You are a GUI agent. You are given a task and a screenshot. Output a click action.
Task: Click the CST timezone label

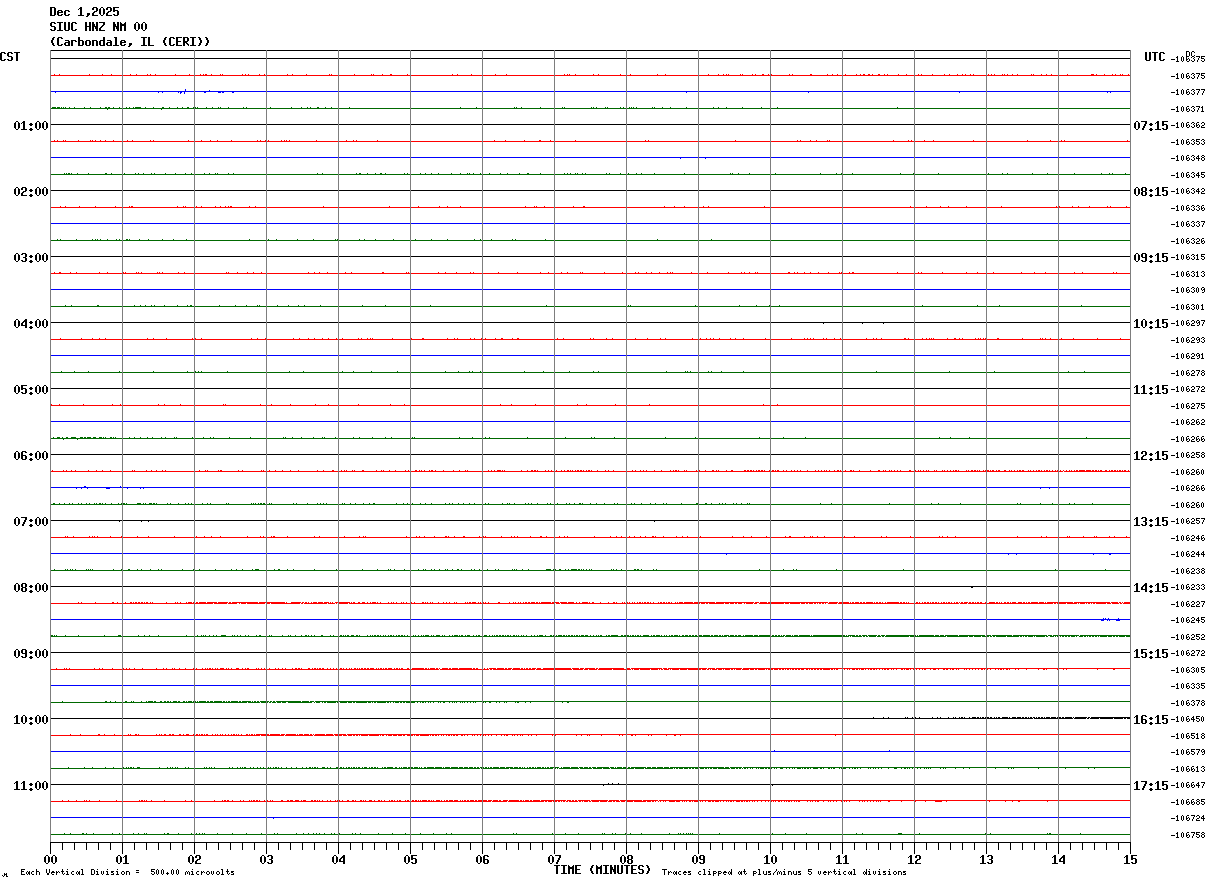click(x=10, y=57)
